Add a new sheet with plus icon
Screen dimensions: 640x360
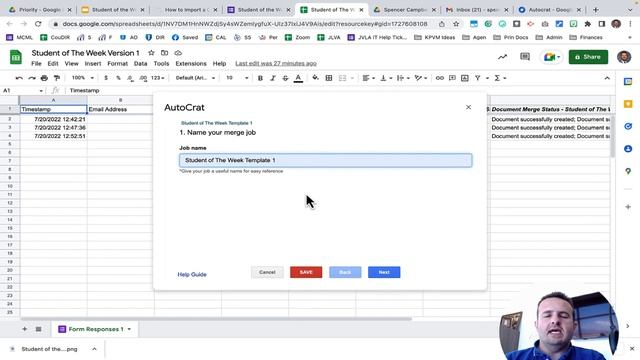(24, 329)
